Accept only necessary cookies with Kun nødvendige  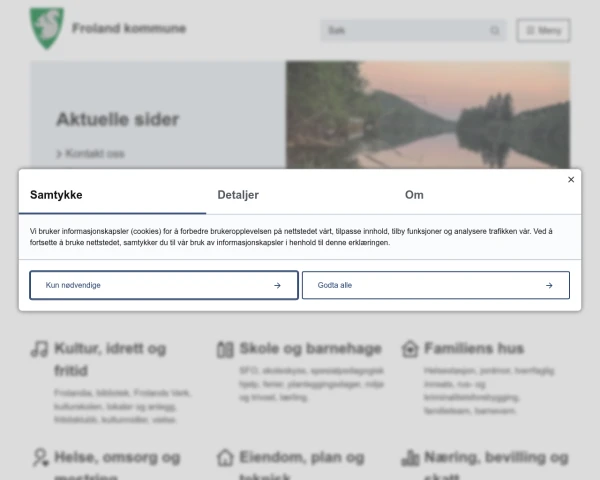click(164, 285)
